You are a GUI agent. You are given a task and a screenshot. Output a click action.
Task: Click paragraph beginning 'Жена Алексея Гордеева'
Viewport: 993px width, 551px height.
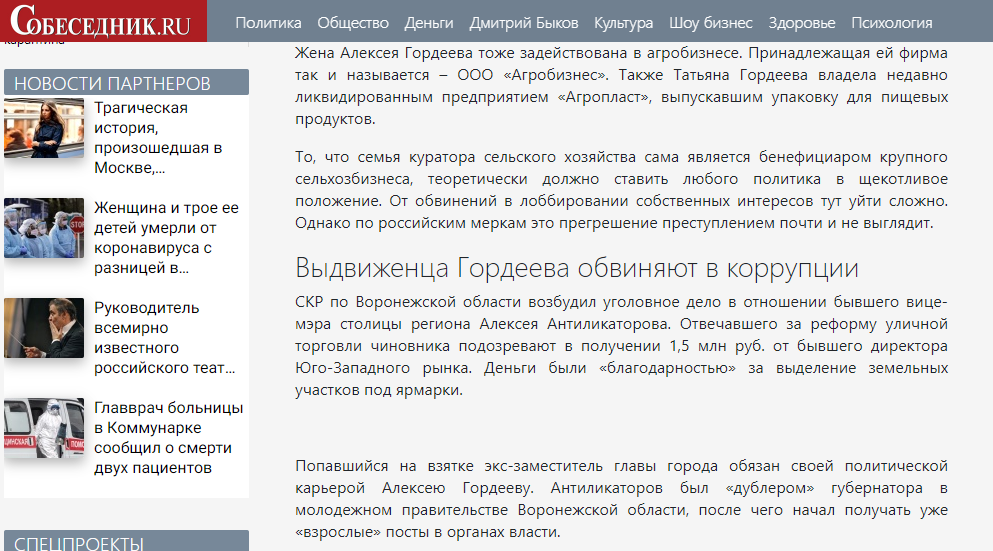click(621, 86)
